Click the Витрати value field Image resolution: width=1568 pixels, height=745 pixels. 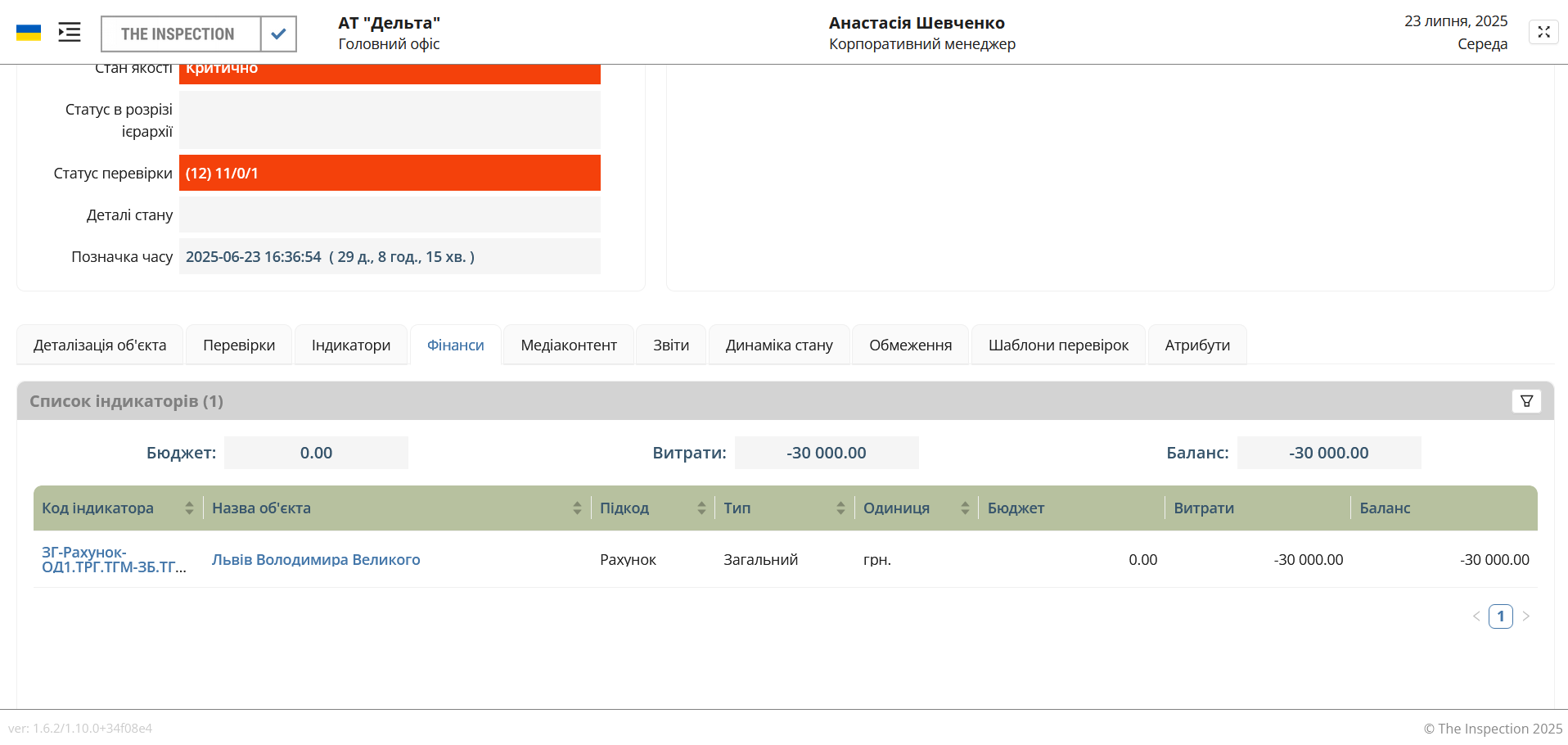827,452
